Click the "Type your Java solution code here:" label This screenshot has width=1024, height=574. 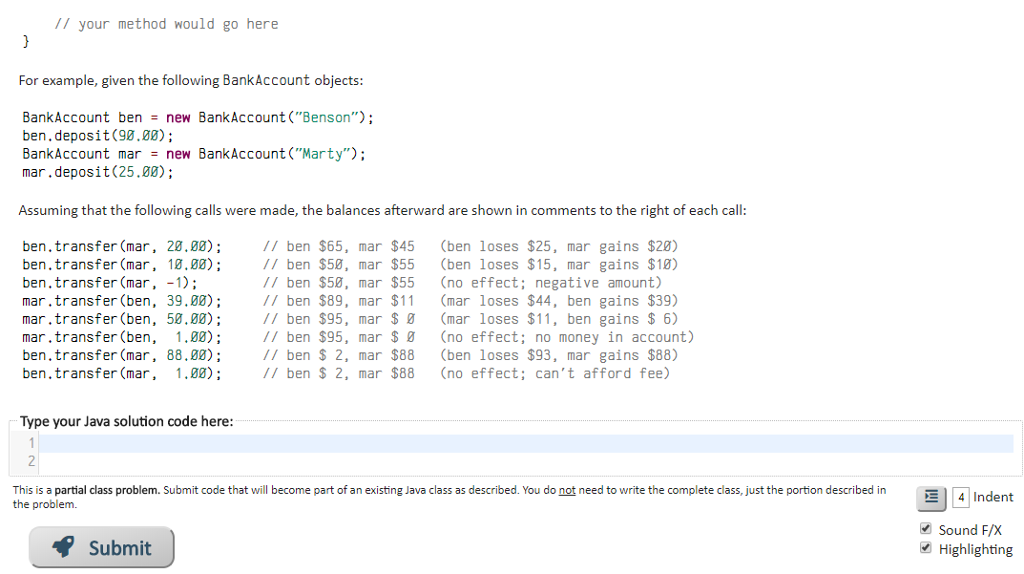tap(127, 421)
